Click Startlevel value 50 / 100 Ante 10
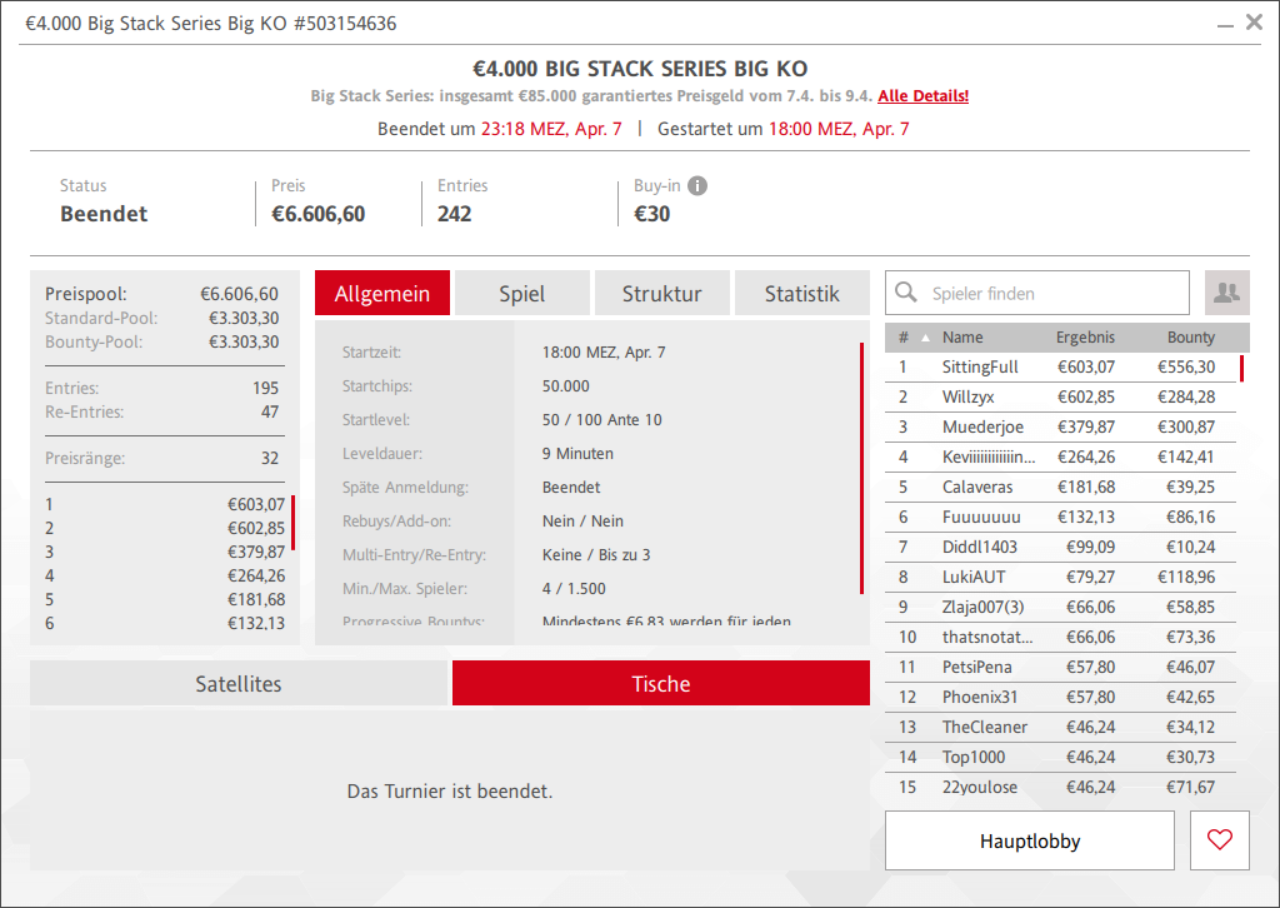 coord(602,420)
